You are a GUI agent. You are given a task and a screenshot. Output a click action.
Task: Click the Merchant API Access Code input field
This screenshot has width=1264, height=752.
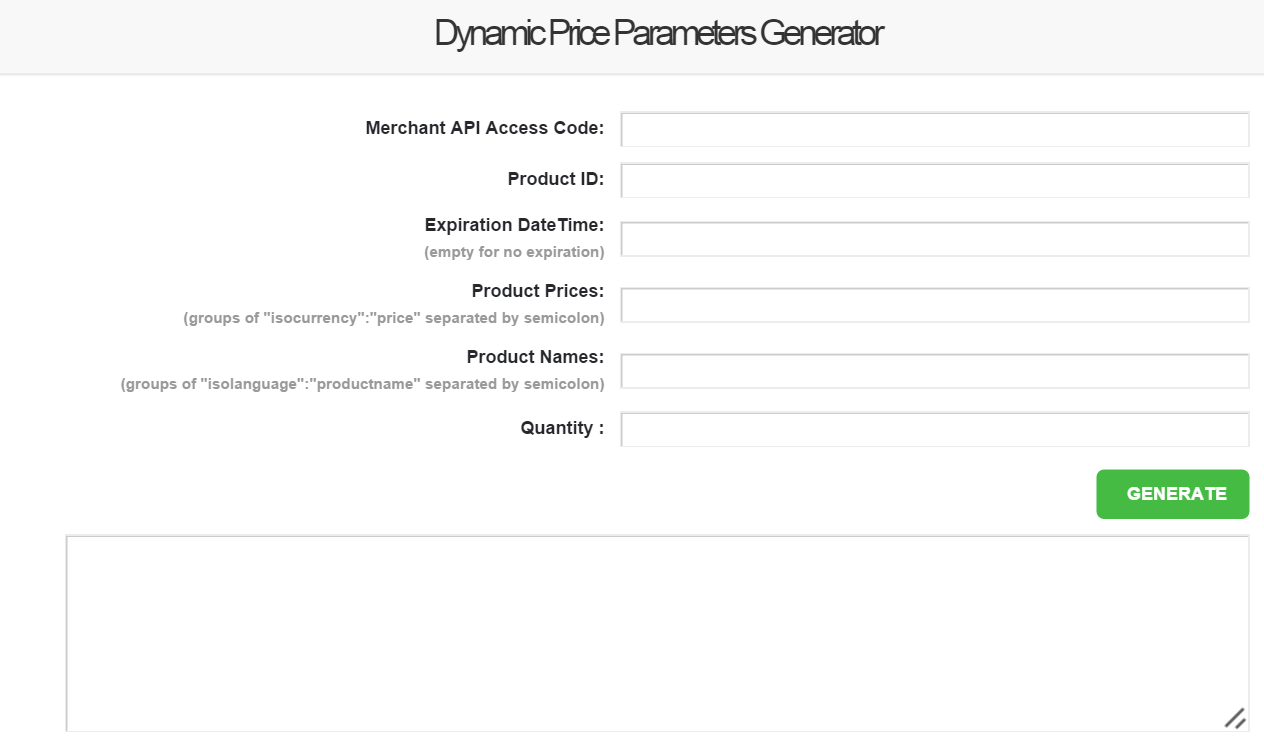[935, 130]
